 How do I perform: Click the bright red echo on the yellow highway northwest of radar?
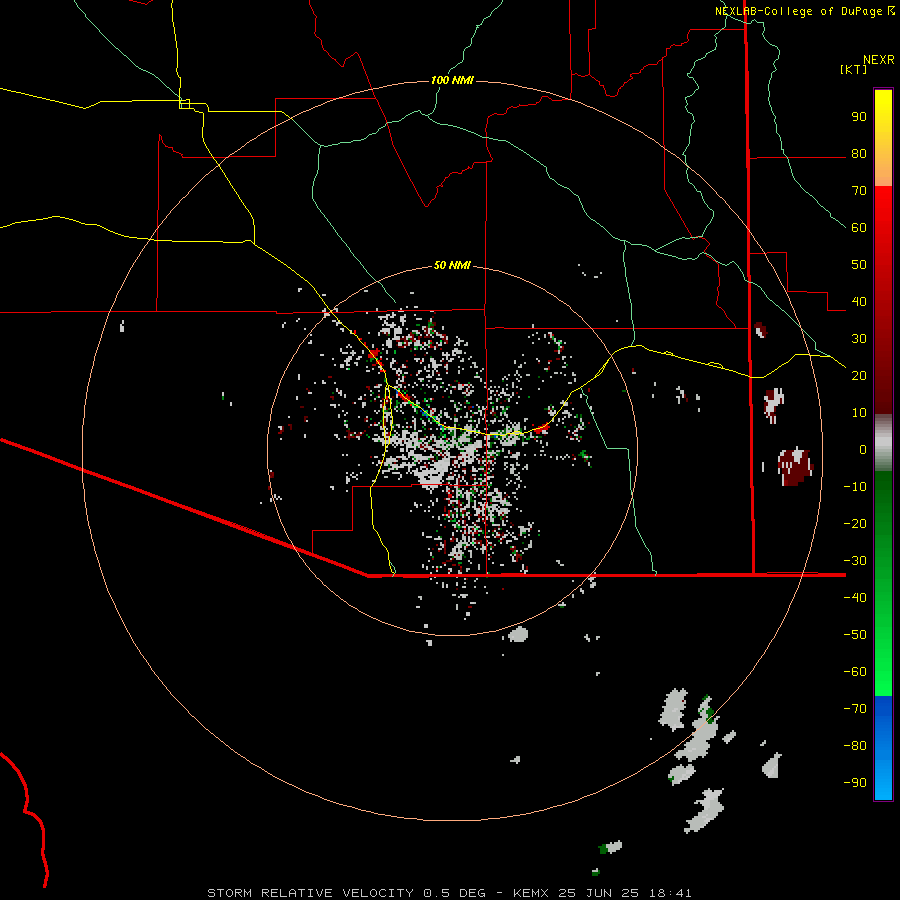(x=375, y=353)
